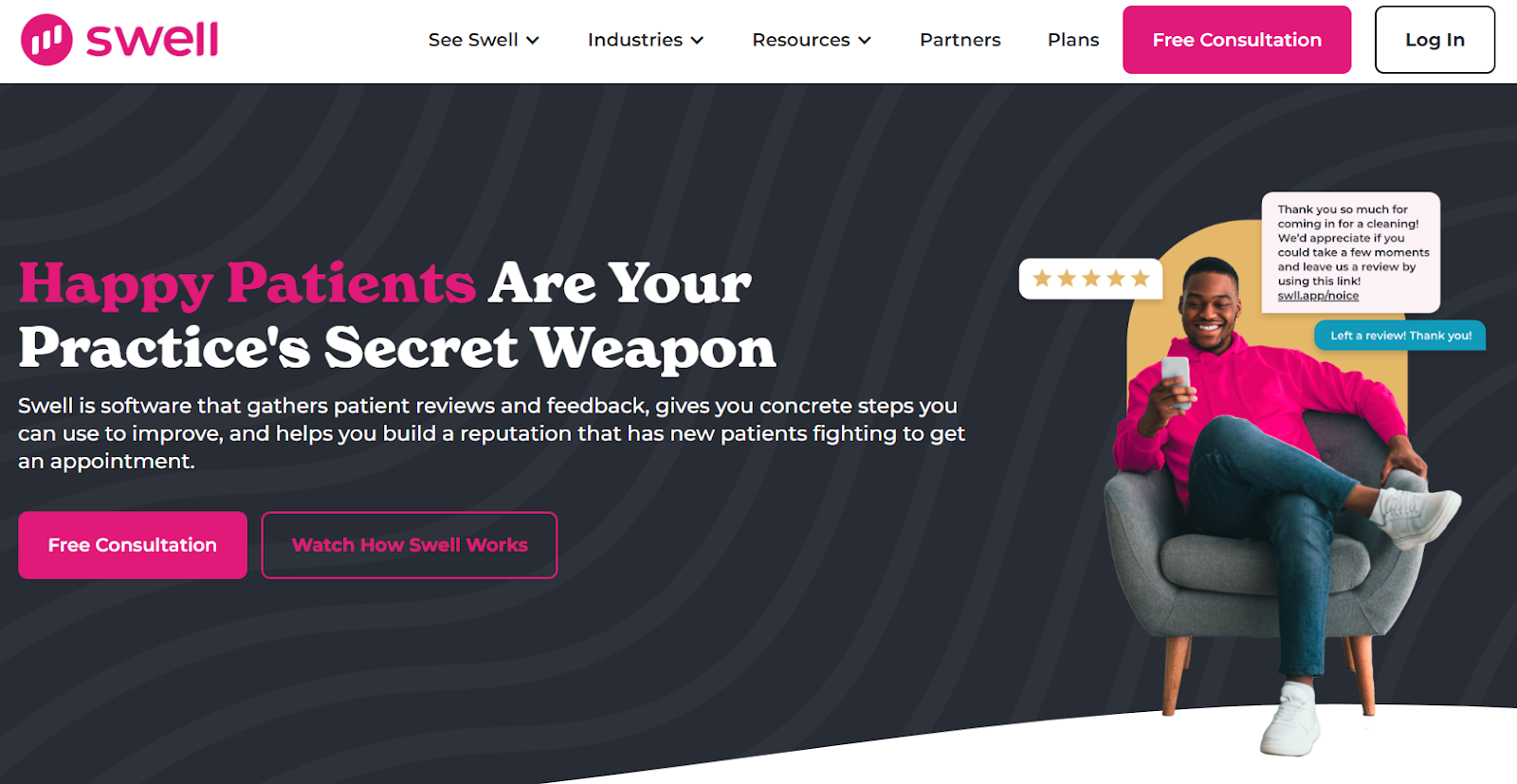Click the swell wordmark in header

[x=152, y=40]
